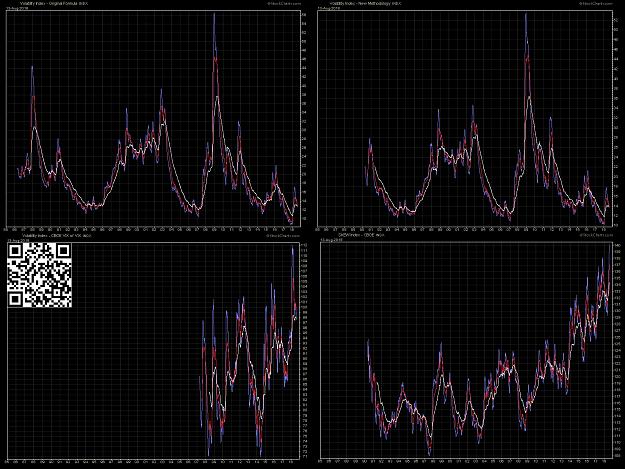
Task: Click StockCharts.com label above Original Formula chart
Action: pos(284,4)
